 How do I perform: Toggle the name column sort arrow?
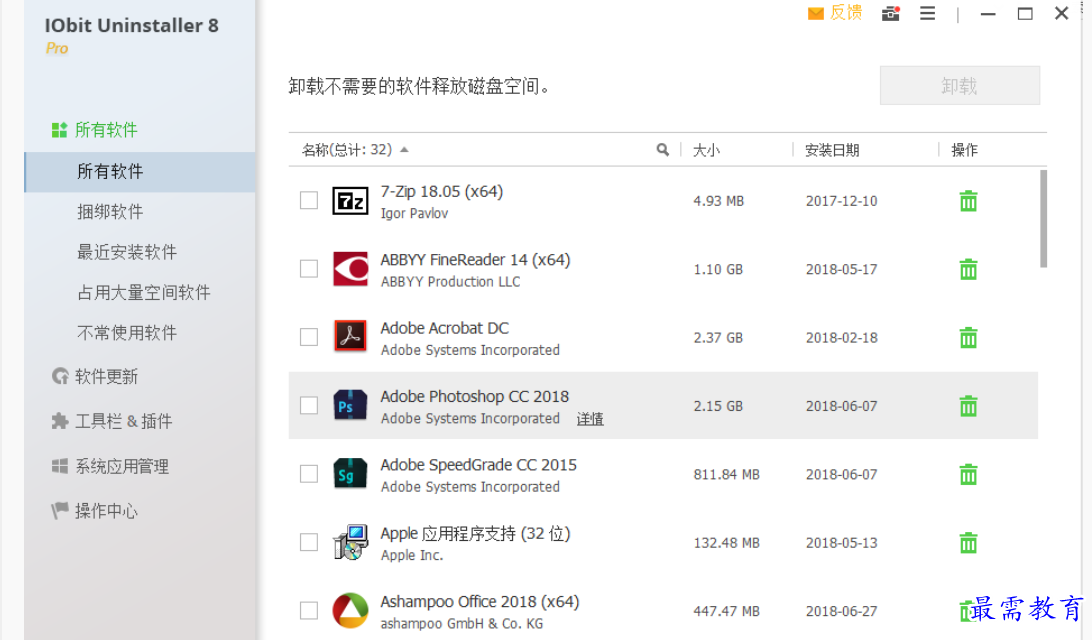click(x=405, y=150)
